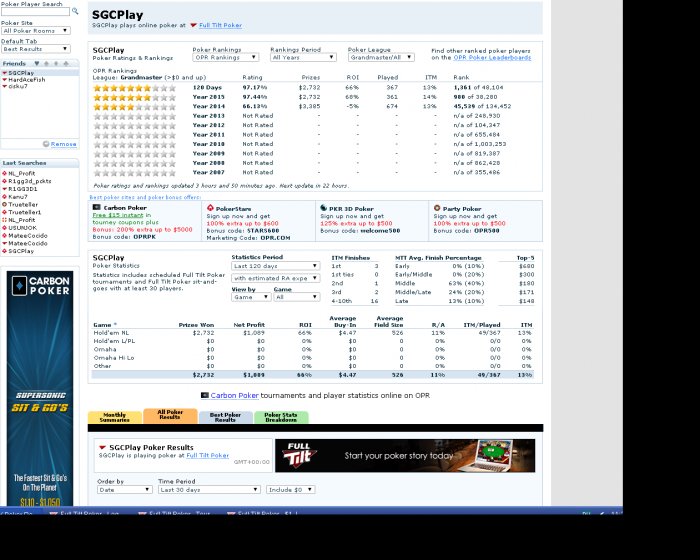
Task: Click the icon beside Trueteller1
Action: coord(4,212)
